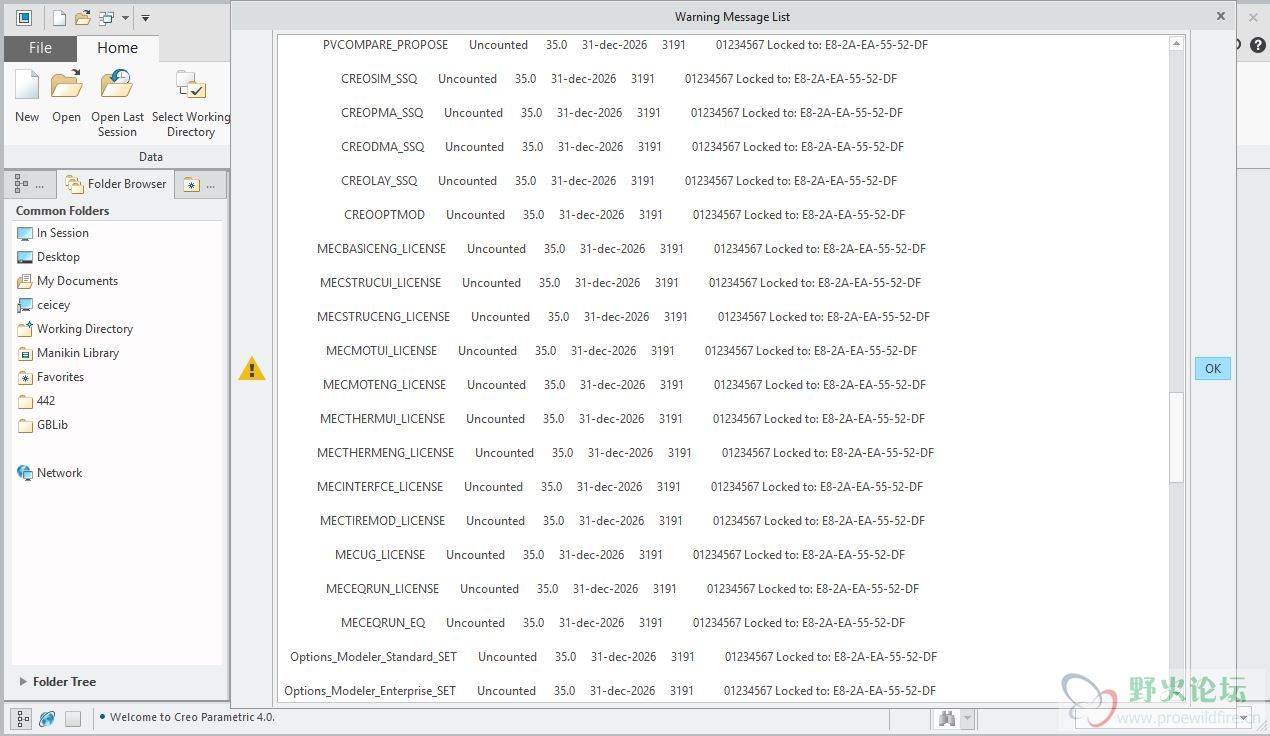This screenshot has height=736, width=1270.
Task: Toggle navigator display icon in status bar
Action: point(22,718)
